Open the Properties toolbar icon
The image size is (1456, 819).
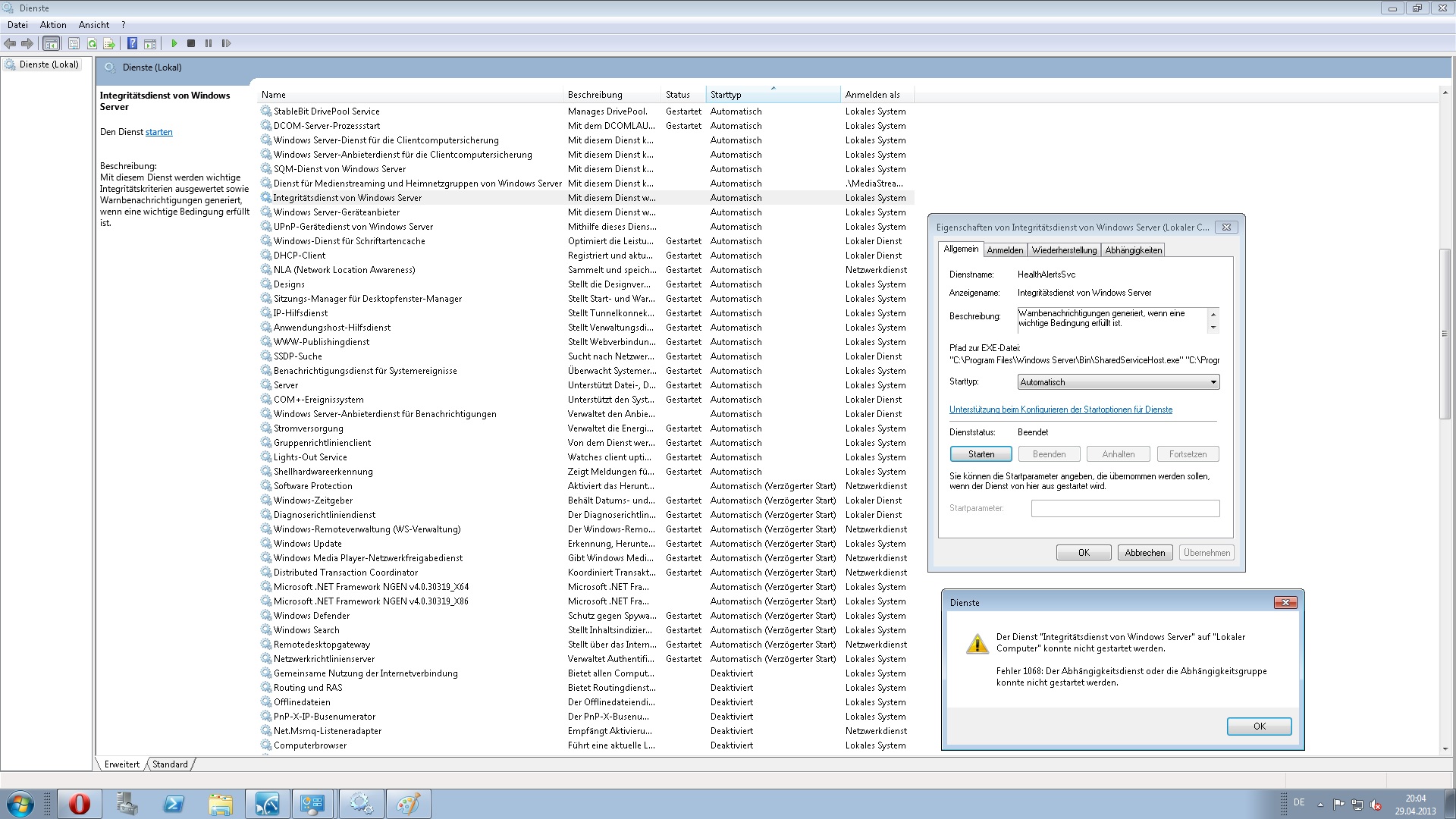click(x=74, y=43)
